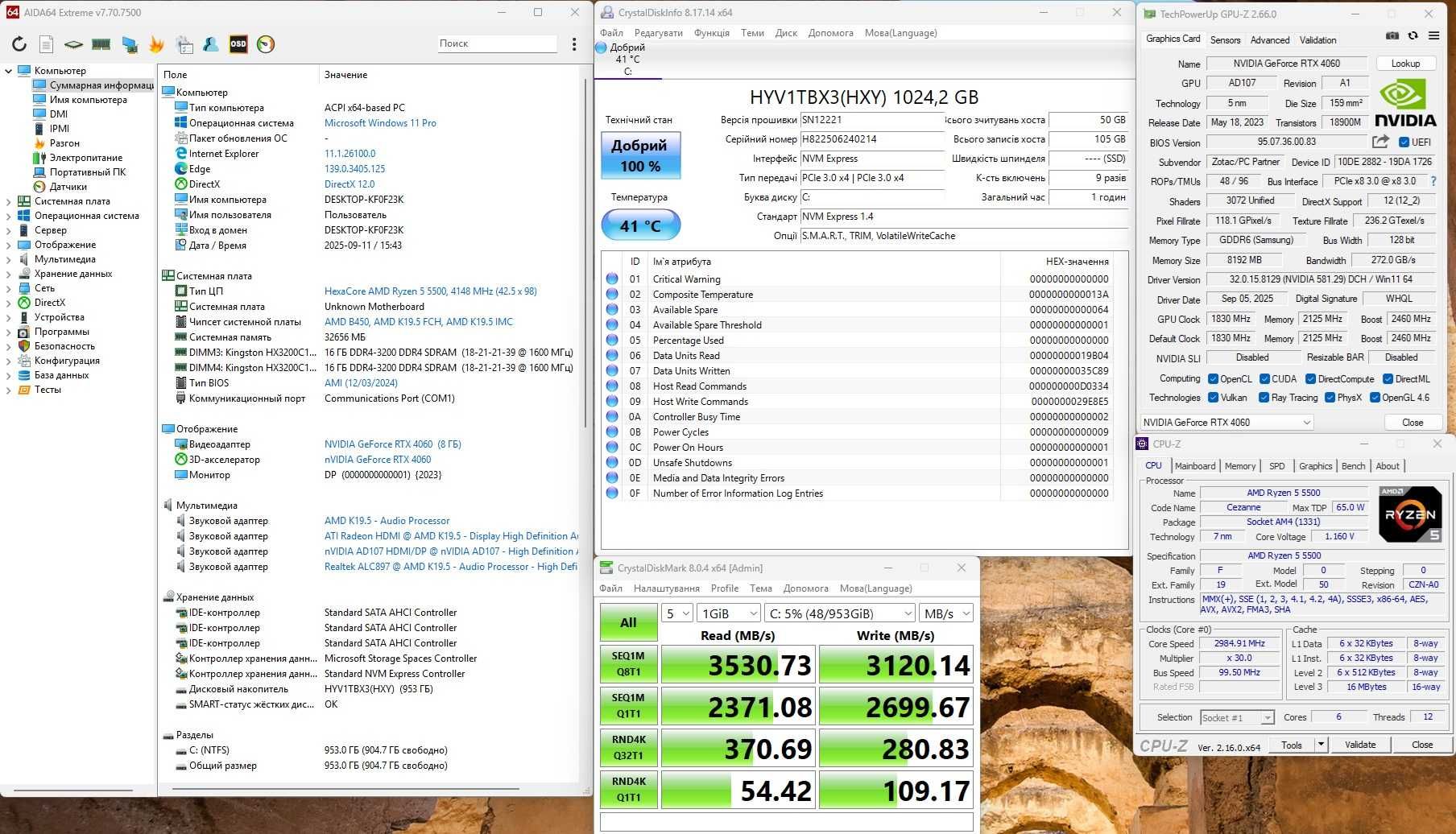Click the RAM module icon in AIDA64 toolbar

[101, 44]
